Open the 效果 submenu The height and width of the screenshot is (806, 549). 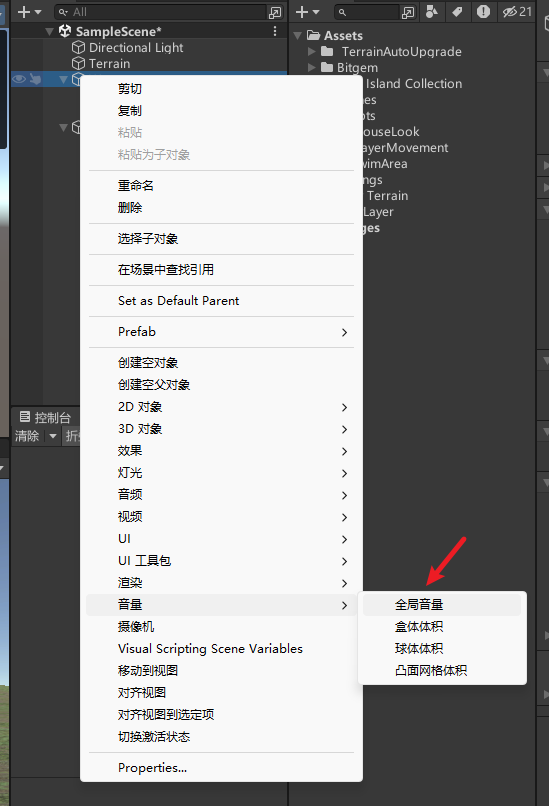point(222,451)
